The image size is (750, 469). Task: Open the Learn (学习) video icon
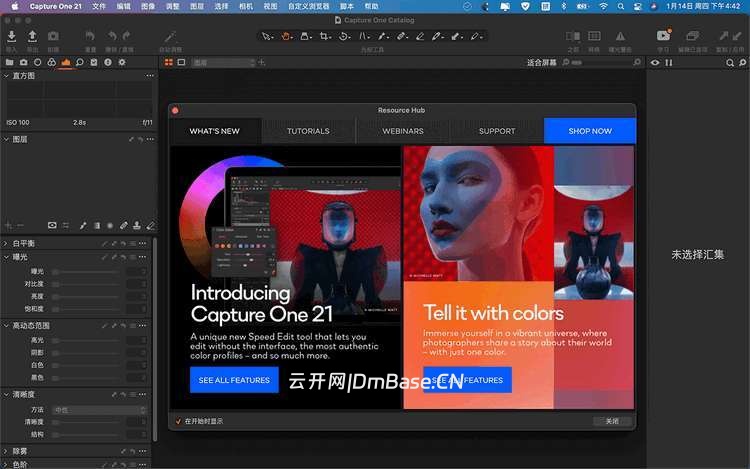pyautogui.click(x=663, y=37)
